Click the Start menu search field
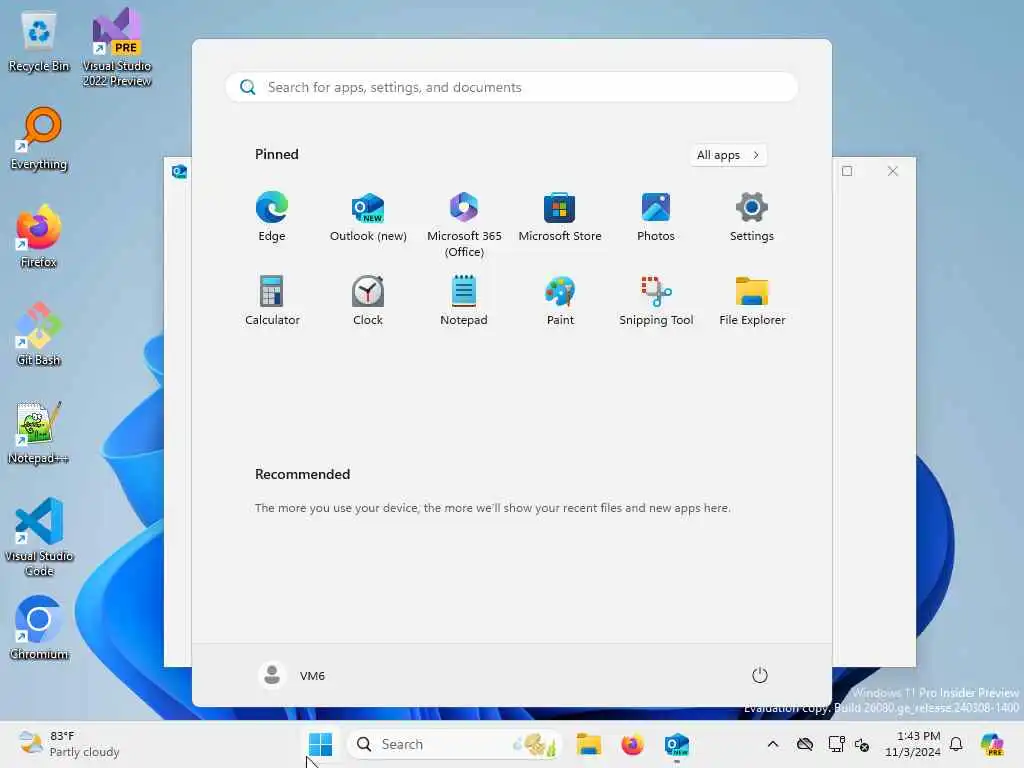Viewport: 1024px width, 768px height. coord(511,87)
